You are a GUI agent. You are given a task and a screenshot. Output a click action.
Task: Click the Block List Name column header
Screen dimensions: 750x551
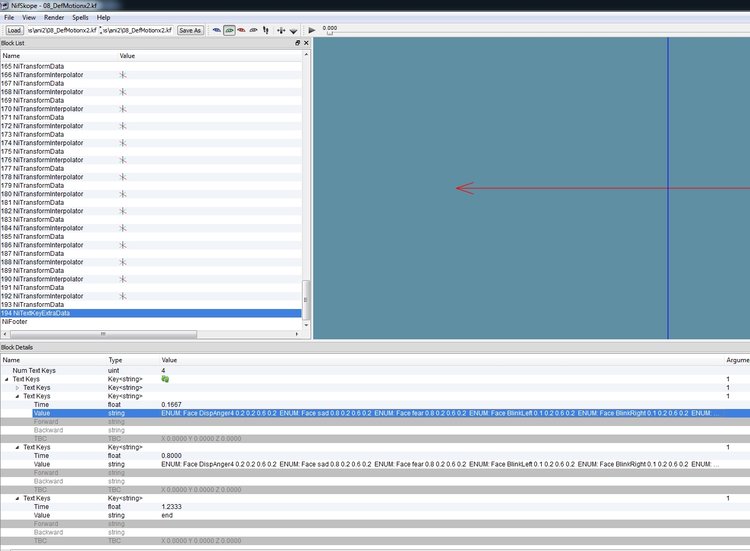pyautogui.click(x=11, y=56)
